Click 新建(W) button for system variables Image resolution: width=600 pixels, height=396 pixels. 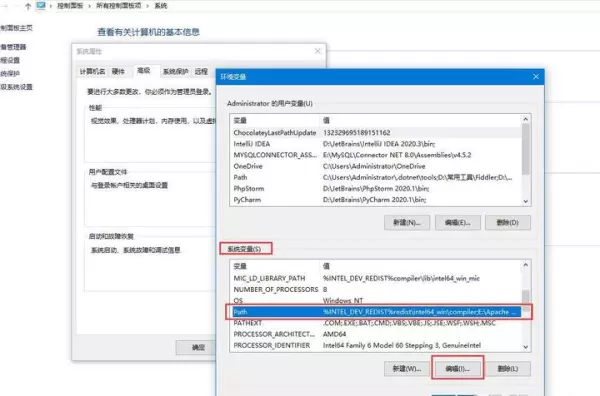coord(407,368)
